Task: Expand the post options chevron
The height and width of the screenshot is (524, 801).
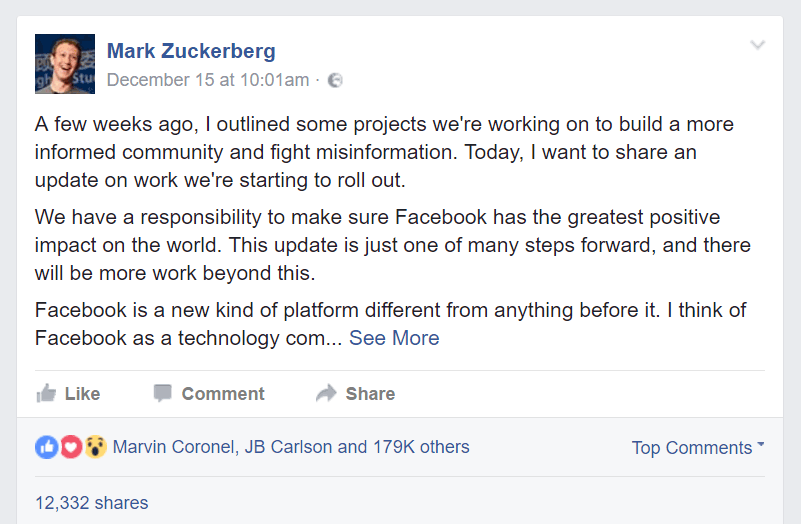Action: tap(757, 45)
